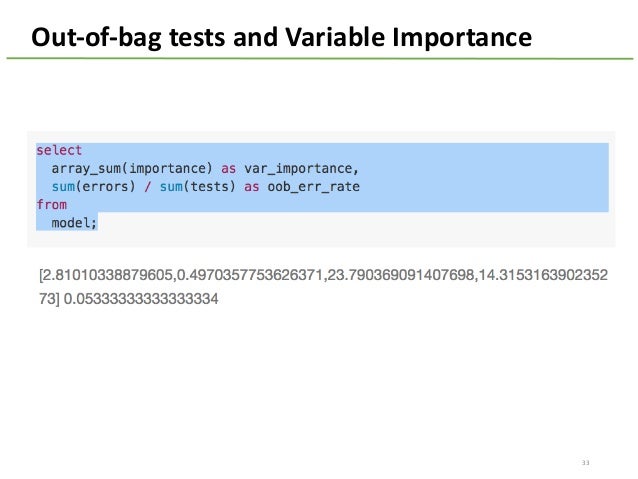Click the slide page number 33

coord(586,463)
